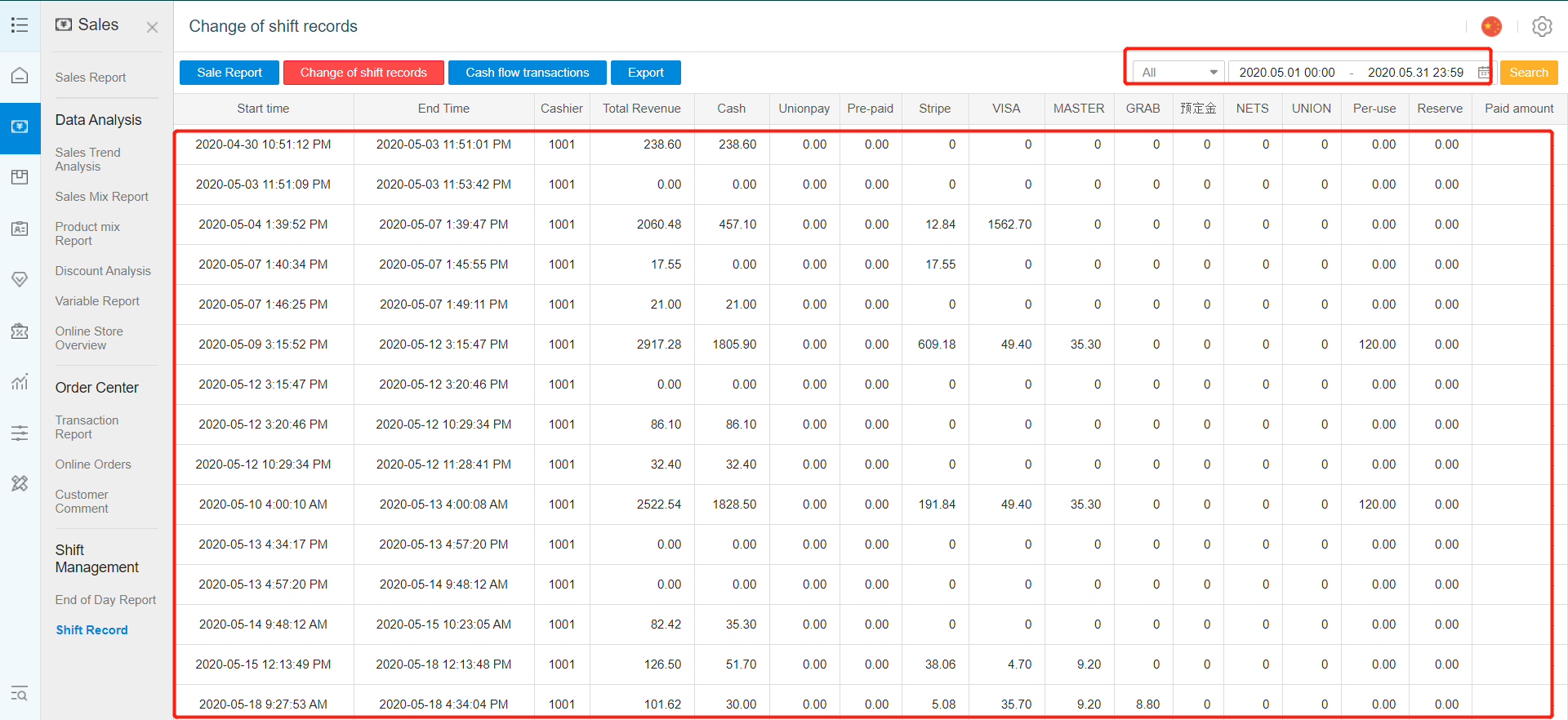
Task: Open the home icon in the sidebar
Action: (20, 76)
